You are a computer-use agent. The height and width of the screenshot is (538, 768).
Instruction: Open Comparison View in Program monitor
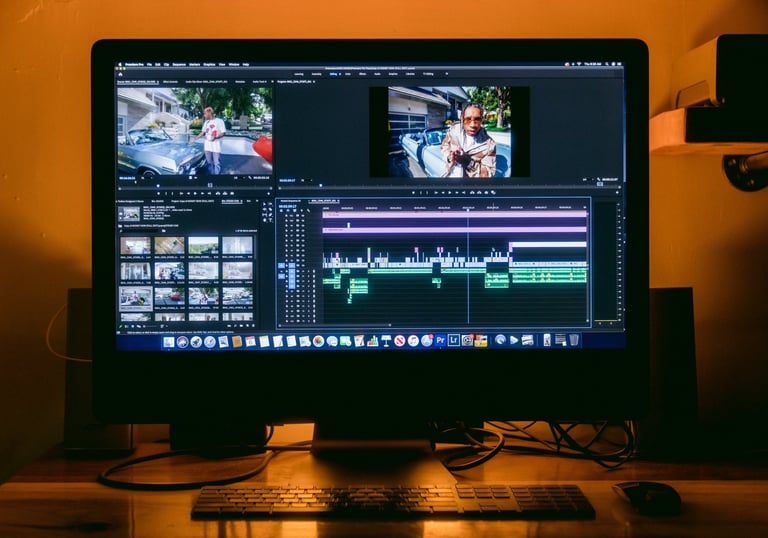coord(493,193)
